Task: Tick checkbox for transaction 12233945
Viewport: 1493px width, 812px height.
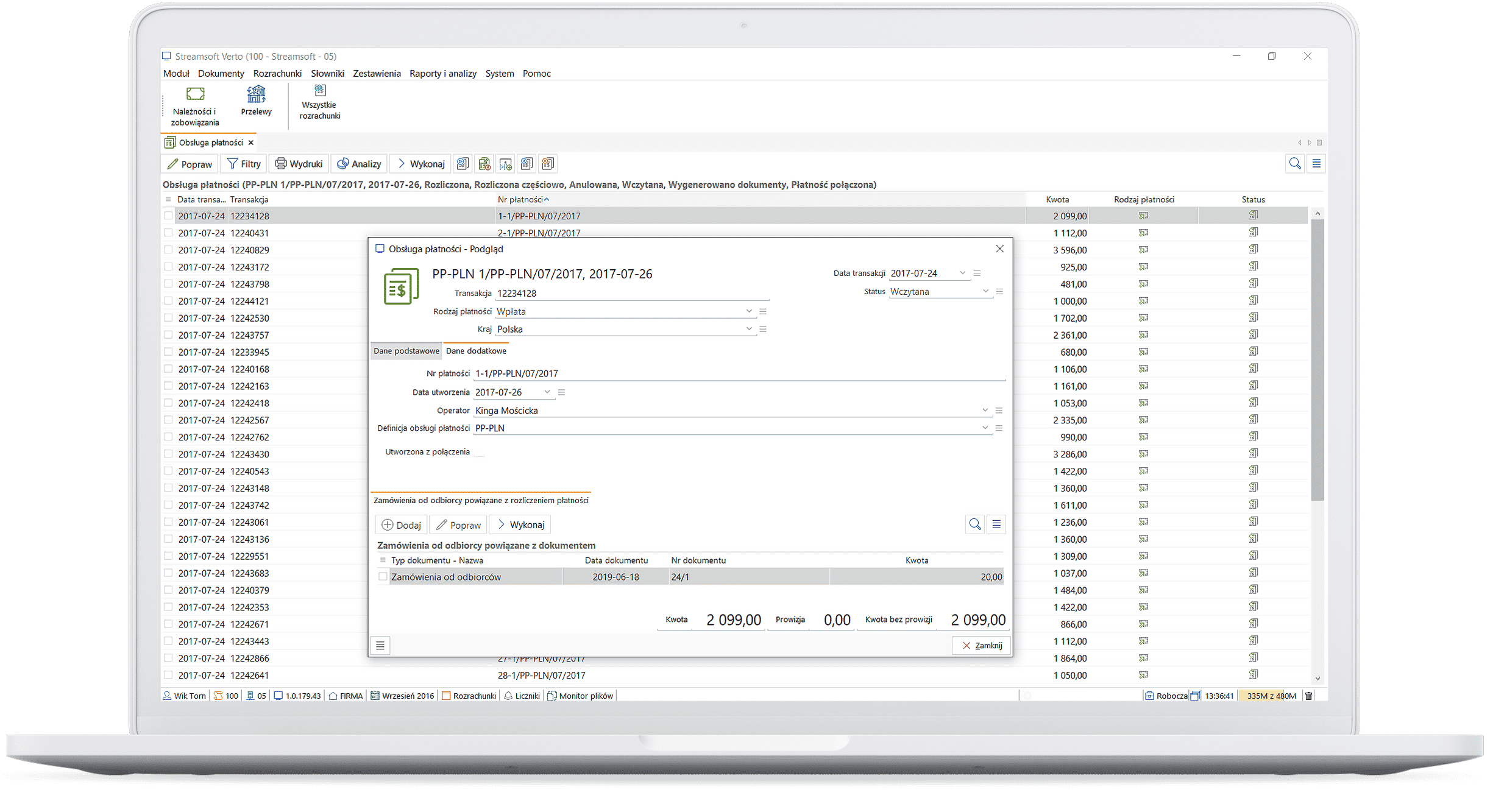Action: point(168,352)
